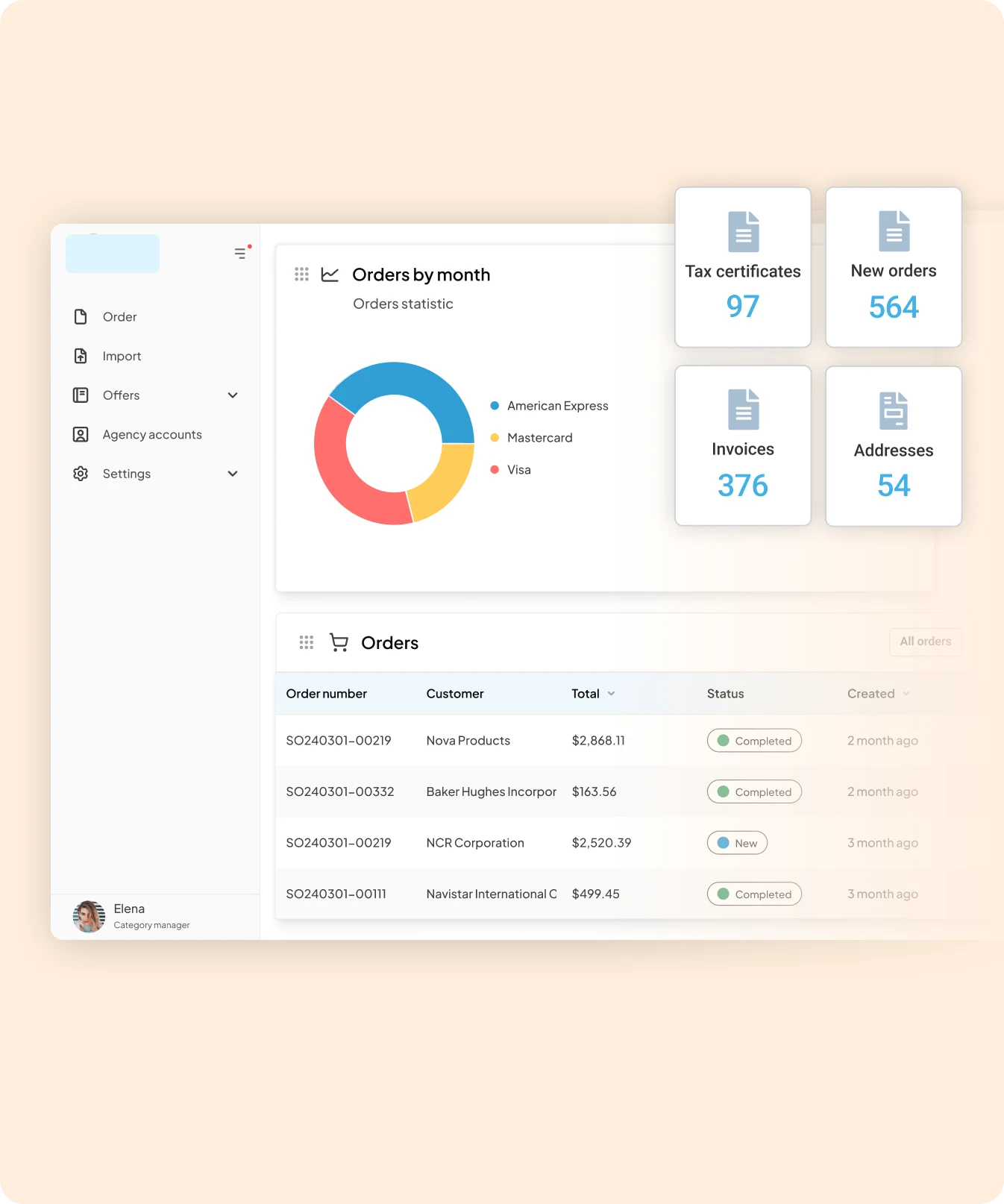The image size is (1004, 1204).
Task: Toggle the sidebar menu hamburger icon
Action: click(240, 254)
